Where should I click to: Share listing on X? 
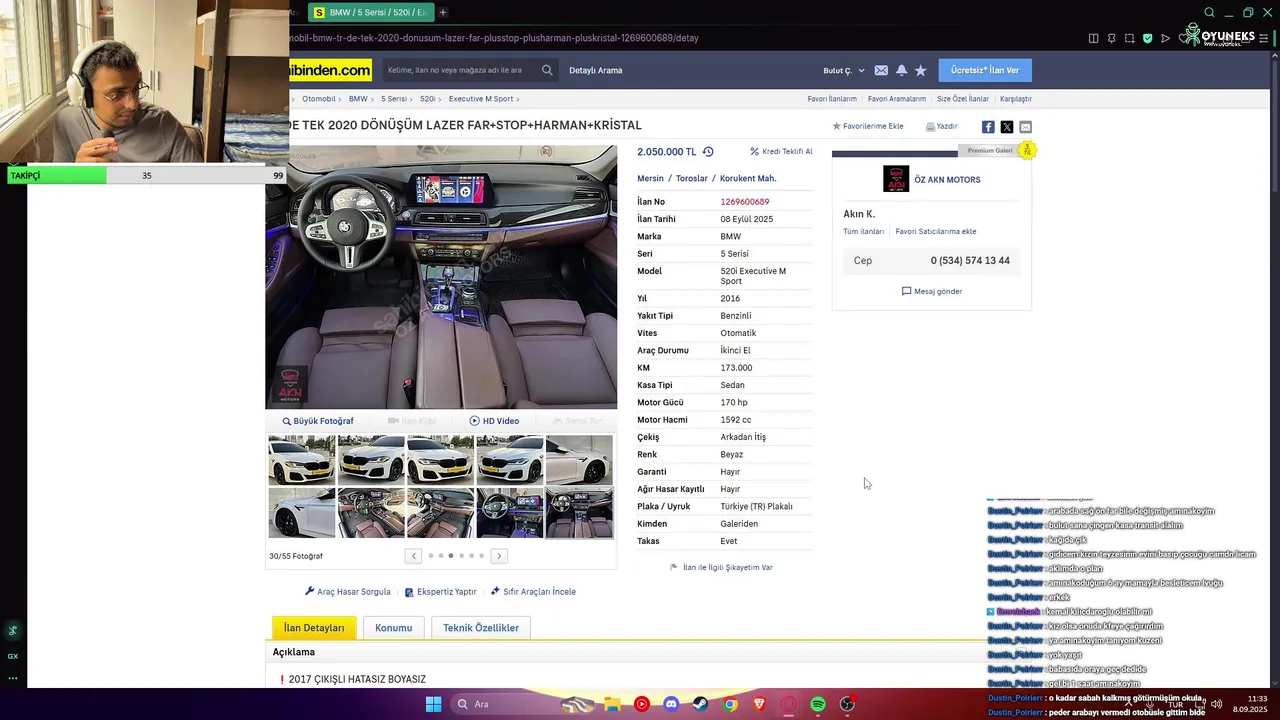[1007, 127]
